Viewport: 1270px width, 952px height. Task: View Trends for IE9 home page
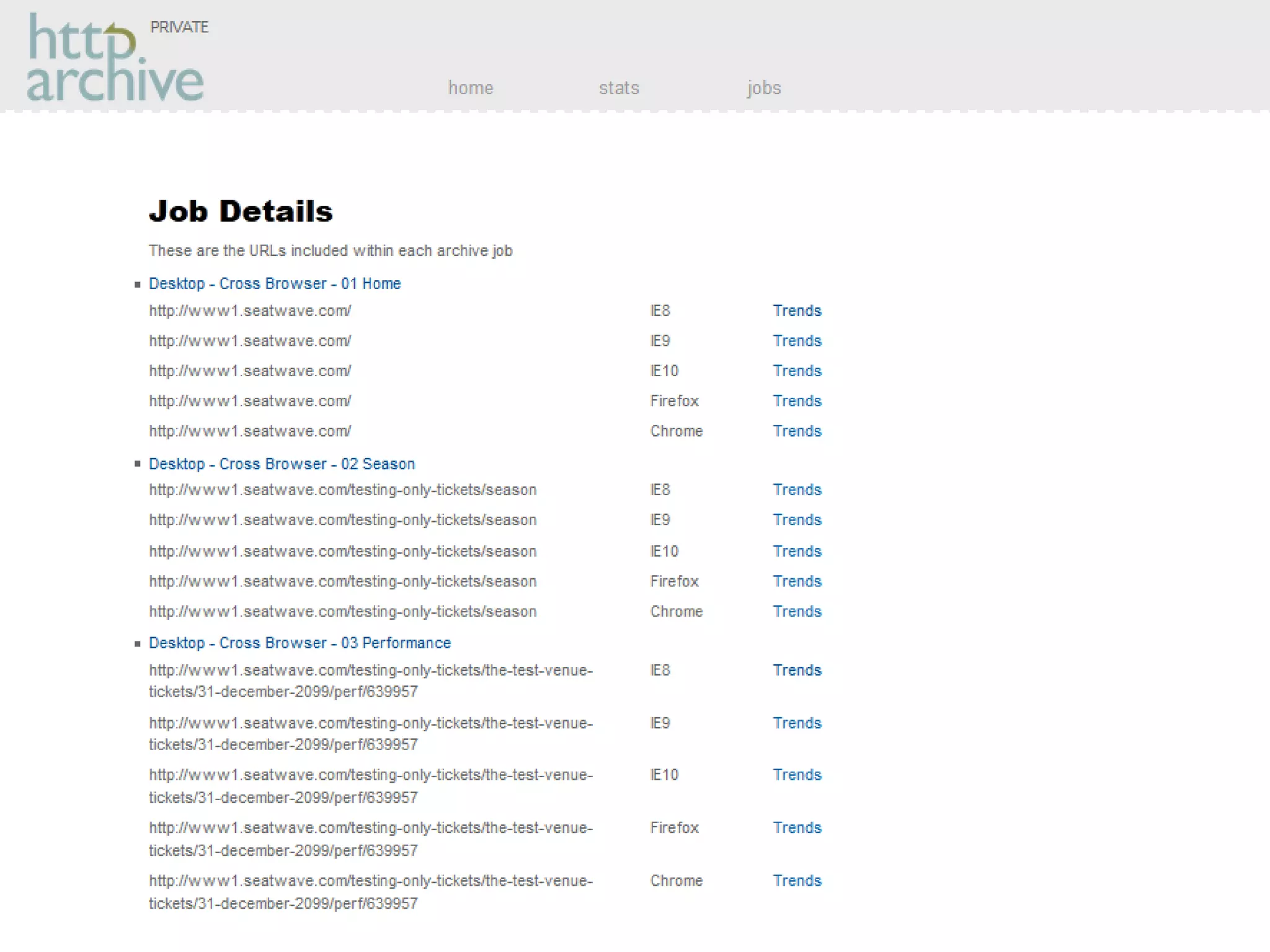click(797, 341)
